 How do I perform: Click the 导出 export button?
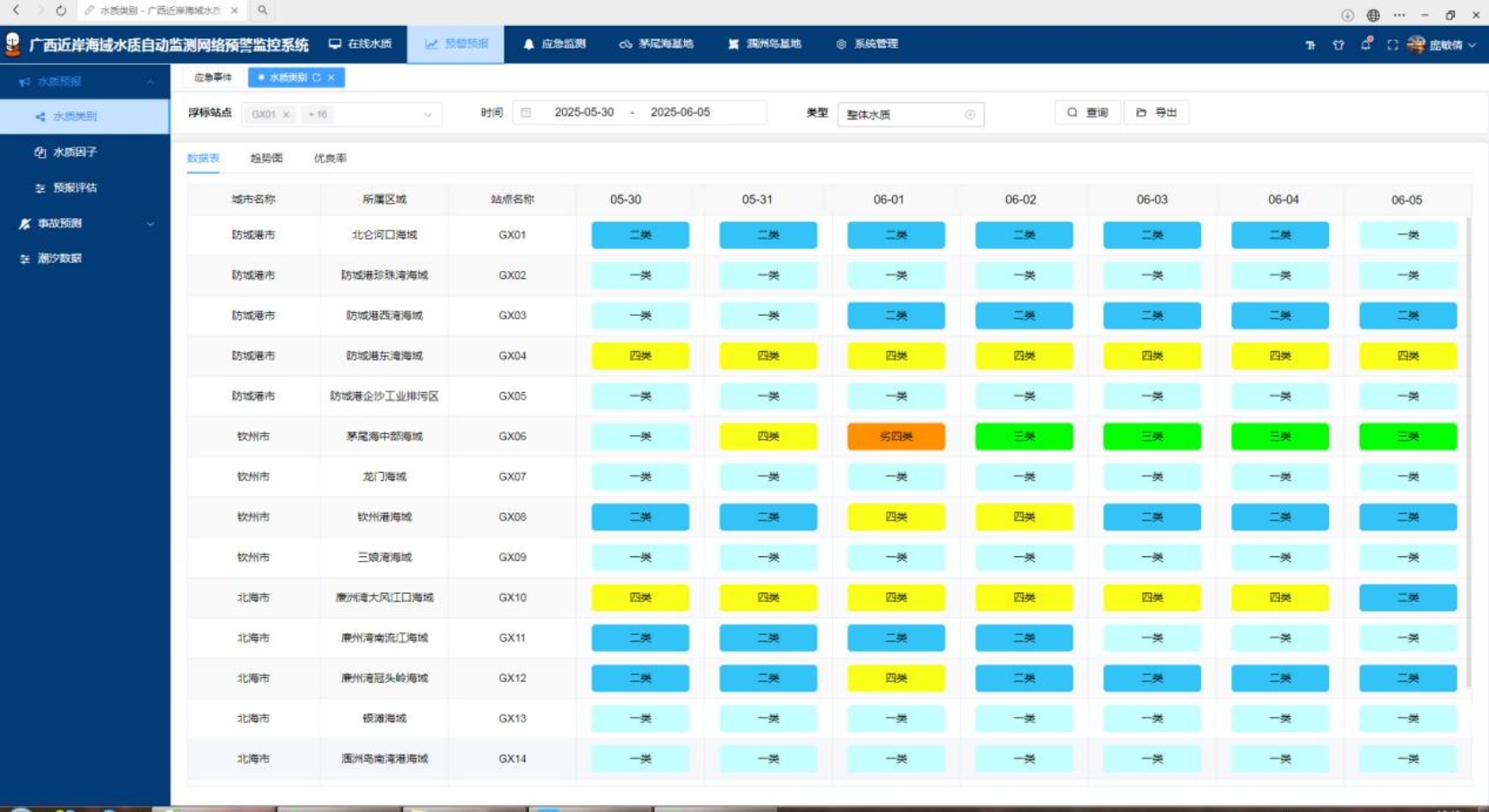[1156, 113]
